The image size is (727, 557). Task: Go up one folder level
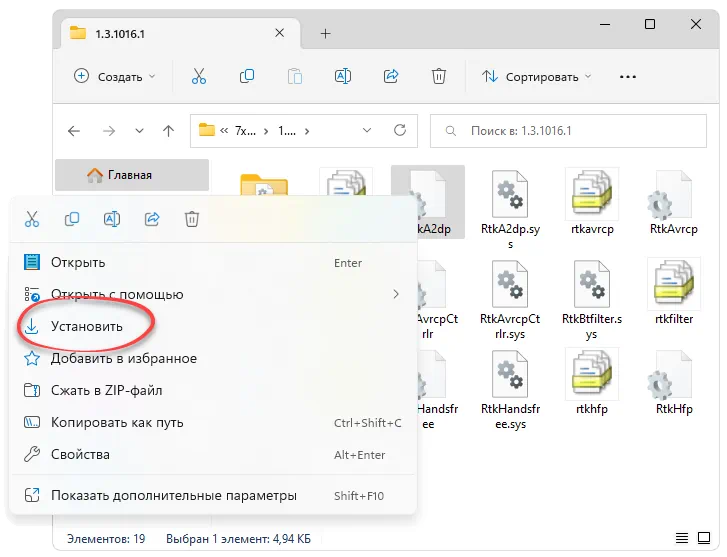[168, 131]
